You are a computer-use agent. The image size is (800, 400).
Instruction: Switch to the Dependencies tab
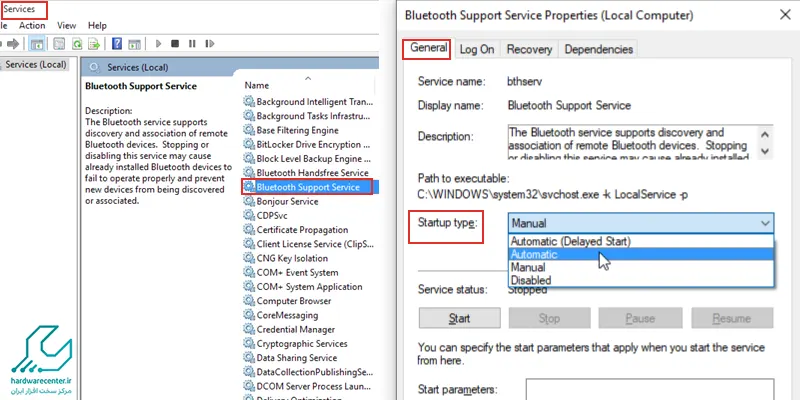pos(598,49)
